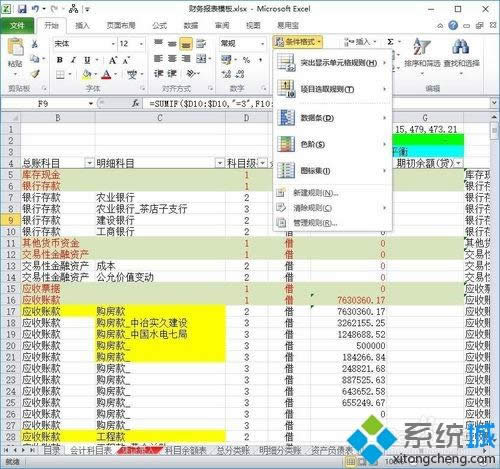Click the Decrease Indent icon
This screenshot has height=469, width=500.
[159, 74]
